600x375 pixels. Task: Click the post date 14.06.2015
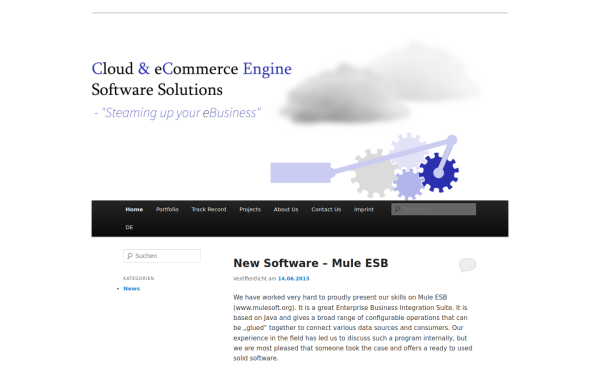[x=293, y=279]
